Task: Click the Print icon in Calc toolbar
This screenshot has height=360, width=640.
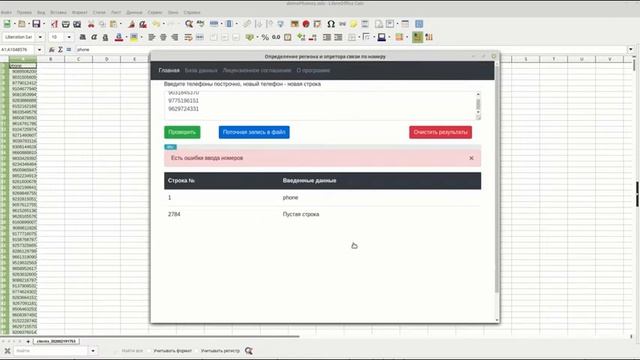Action: point(65,24)
